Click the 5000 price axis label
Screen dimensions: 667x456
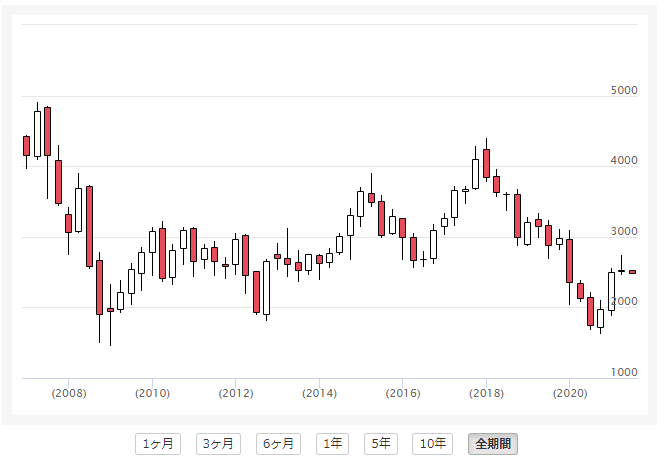click(624, 91)
